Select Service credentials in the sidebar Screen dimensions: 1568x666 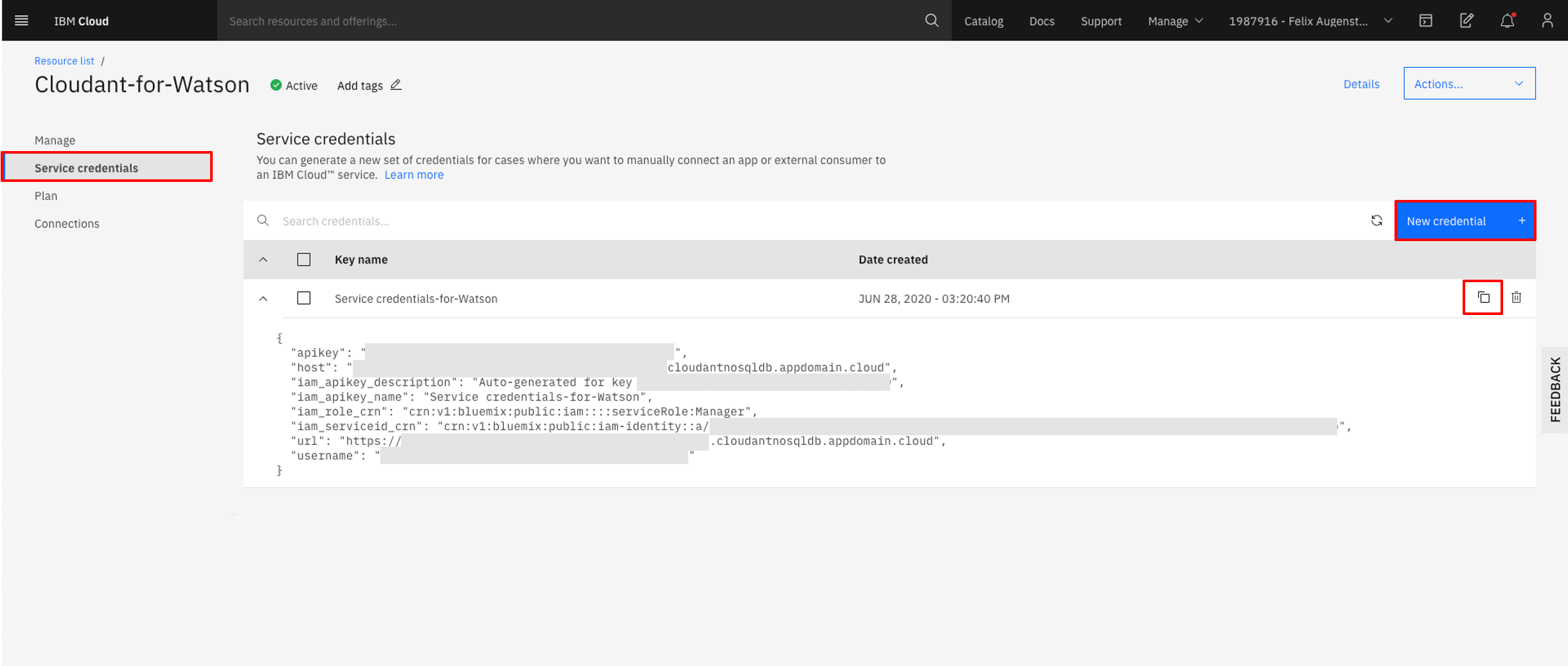107,167
